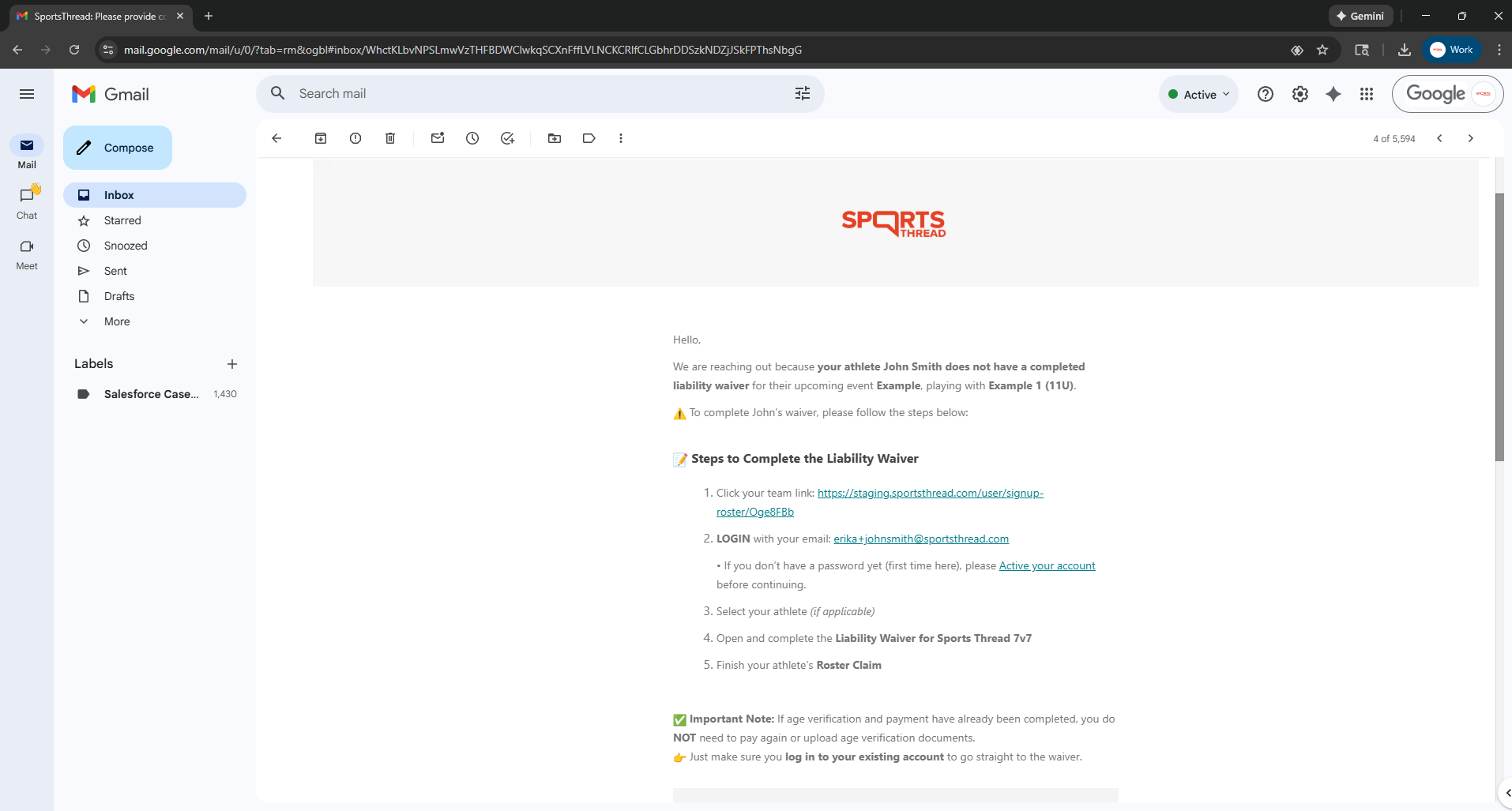Click the Sports Thread logo image

894,223
